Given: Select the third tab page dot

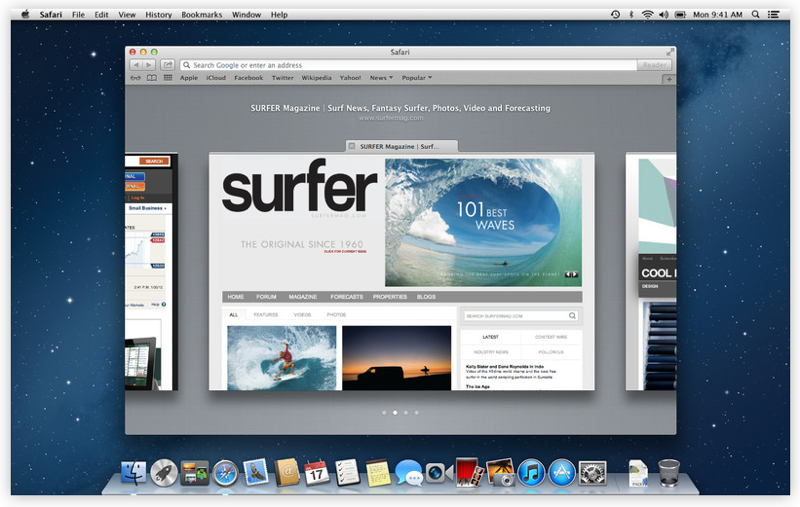Looking at the screenshot, I should pos(406,413).
